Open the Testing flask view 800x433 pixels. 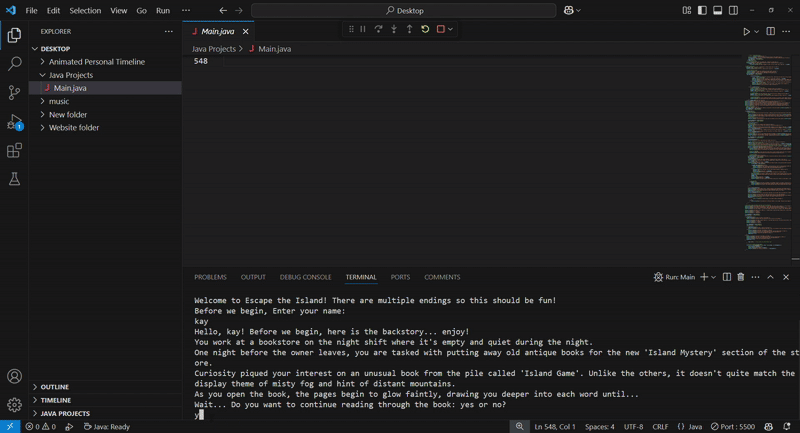pos(14,179)
